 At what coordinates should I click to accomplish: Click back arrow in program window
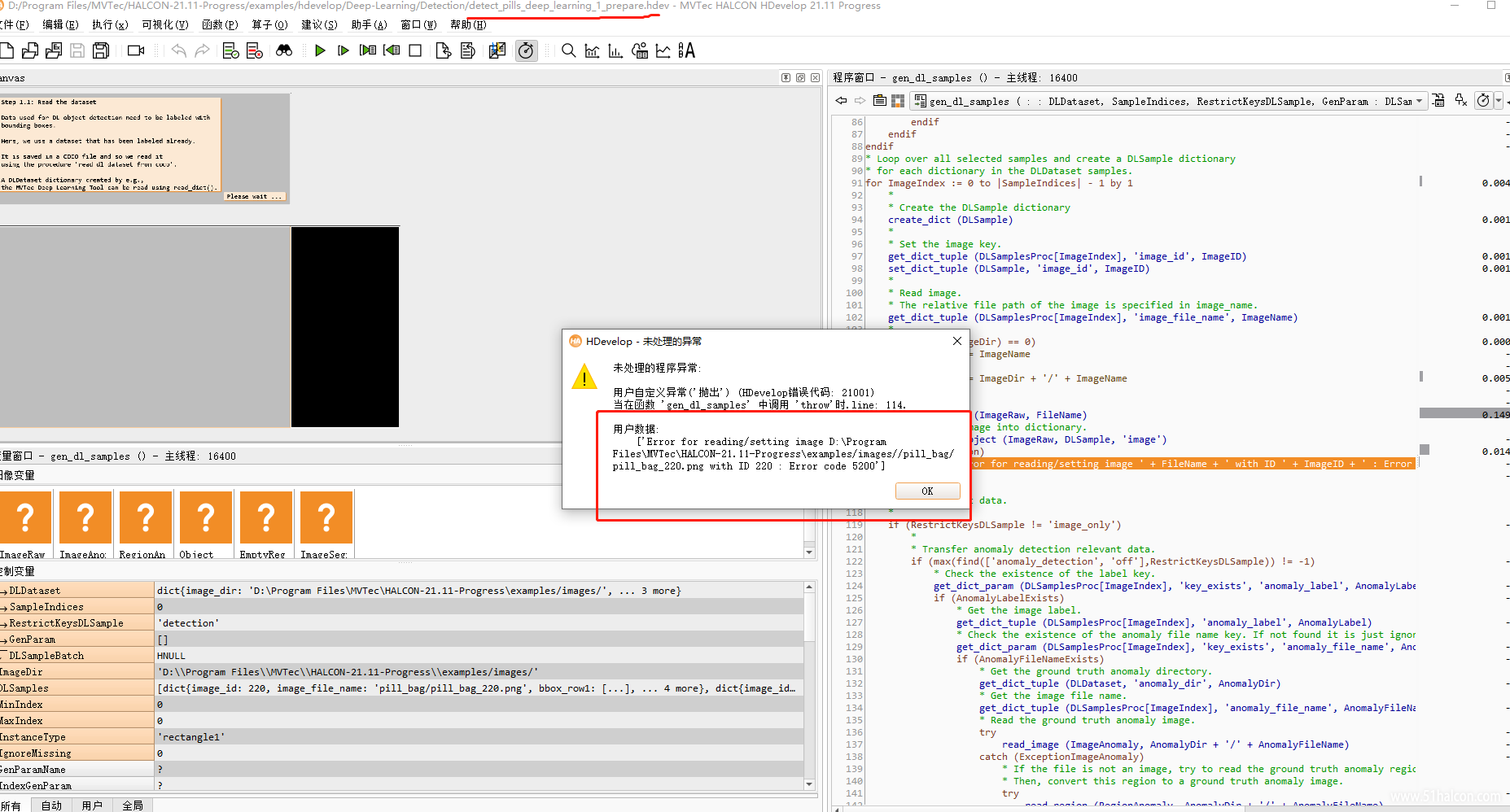[x=841, y=101]
